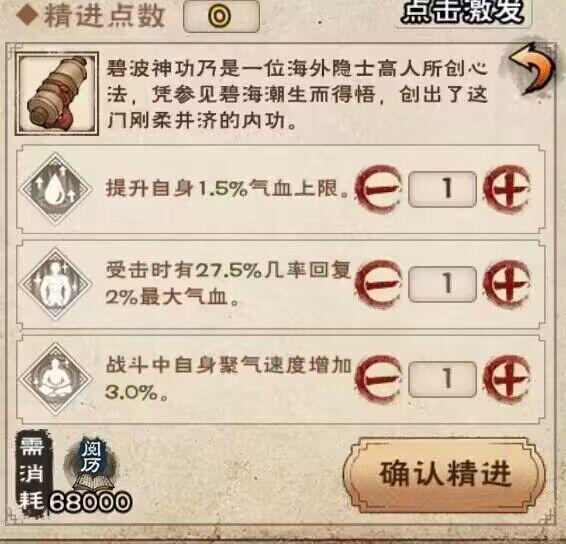This screenshot has height=544, width=566.
Task: Select the 受击回复 point value field
Action: [x=443, y=284]
